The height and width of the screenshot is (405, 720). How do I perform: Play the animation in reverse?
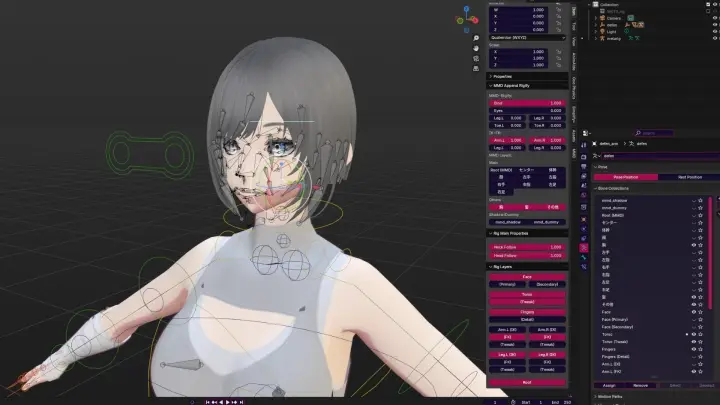(221, 402)
